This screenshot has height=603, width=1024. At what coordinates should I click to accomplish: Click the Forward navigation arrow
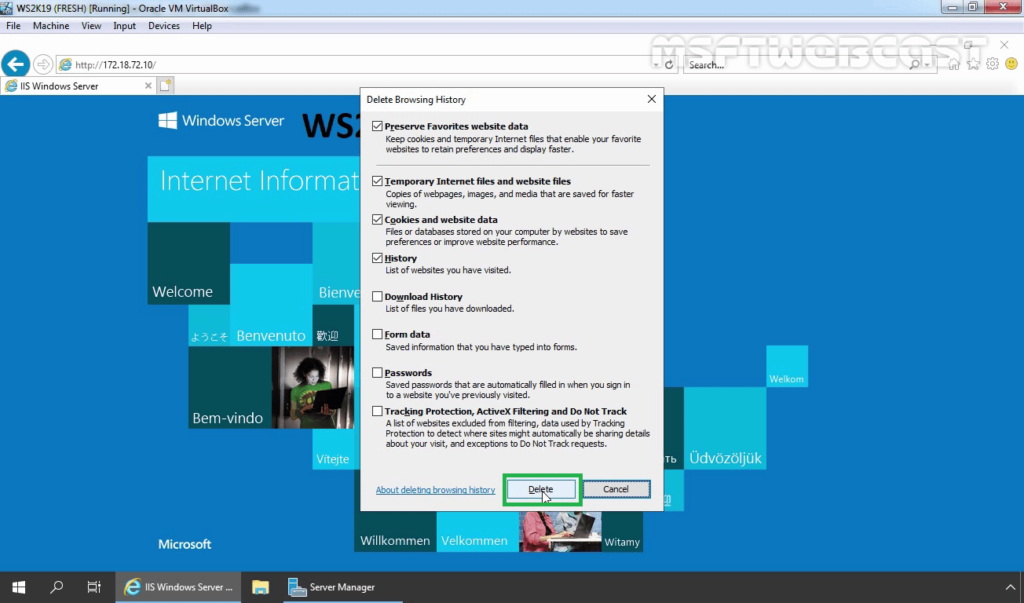click(x=43, y=64)
